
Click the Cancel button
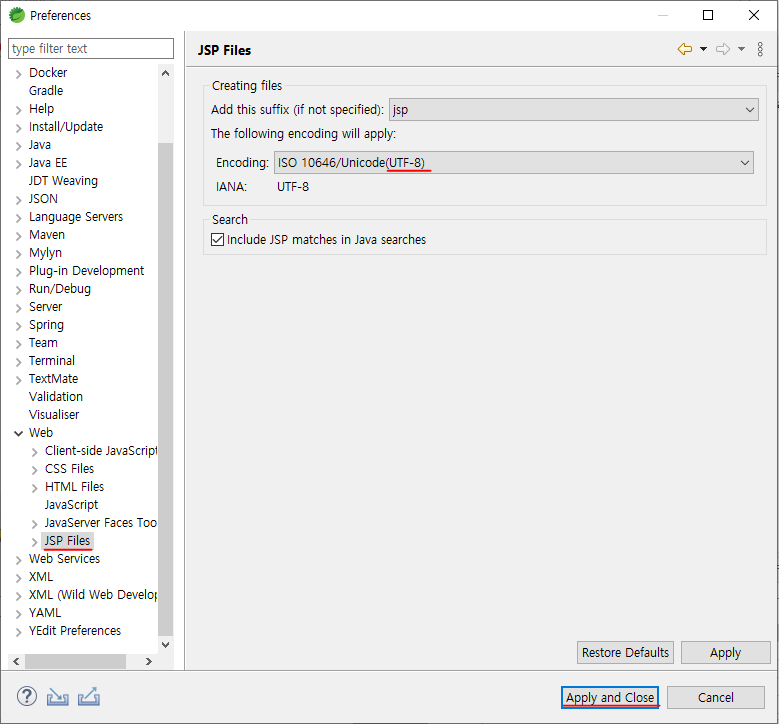[x=715, y=697]
